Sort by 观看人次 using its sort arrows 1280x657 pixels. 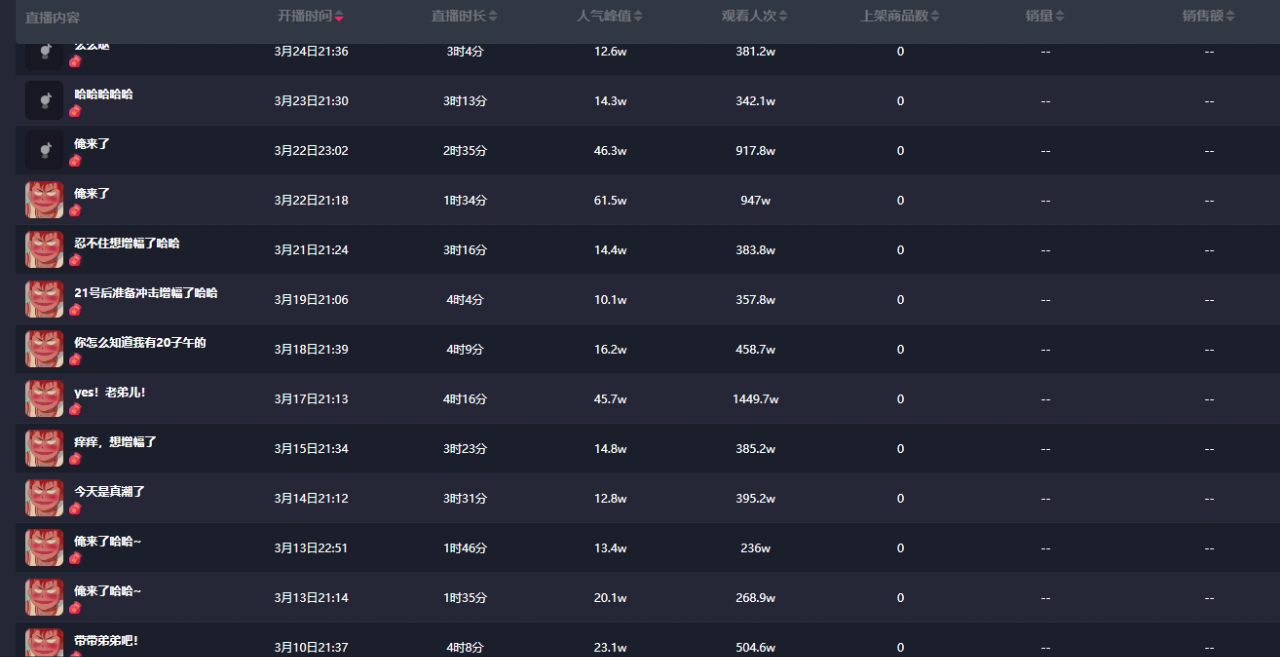point(783,16)
